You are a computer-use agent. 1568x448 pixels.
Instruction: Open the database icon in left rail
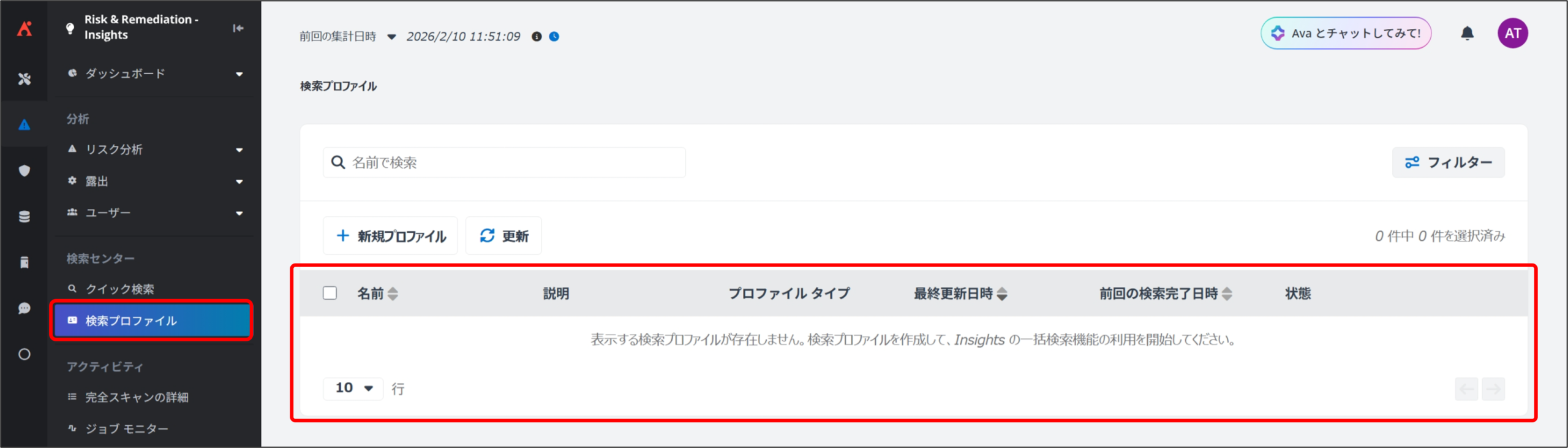click(24, 216)
